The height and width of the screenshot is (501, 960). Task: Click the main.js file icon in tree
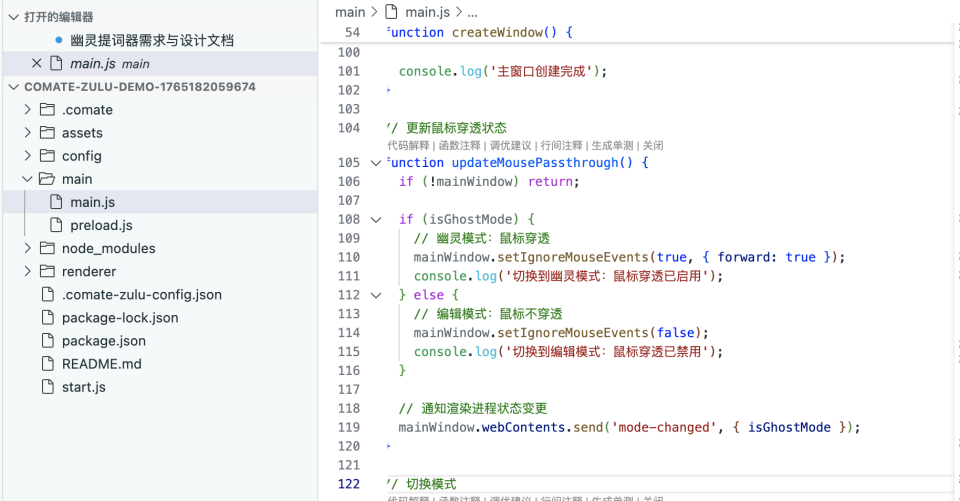56,202
